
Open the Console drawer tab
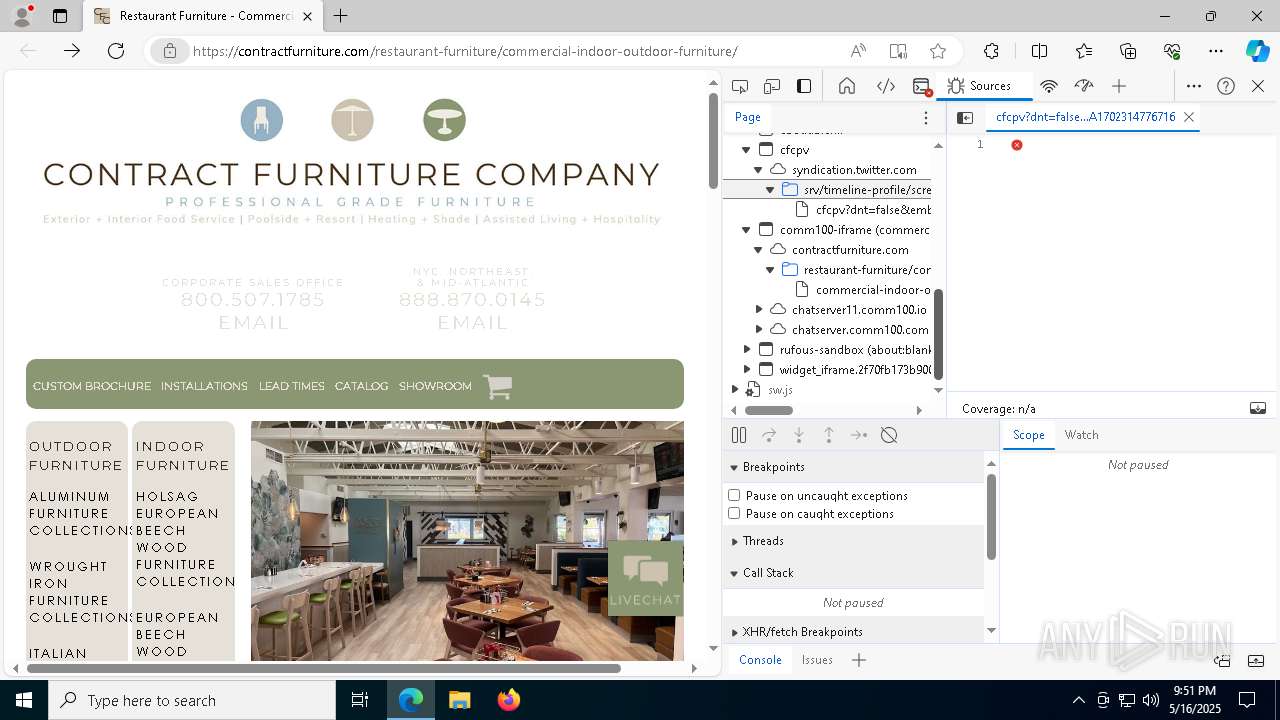click(x=760, y=660)
